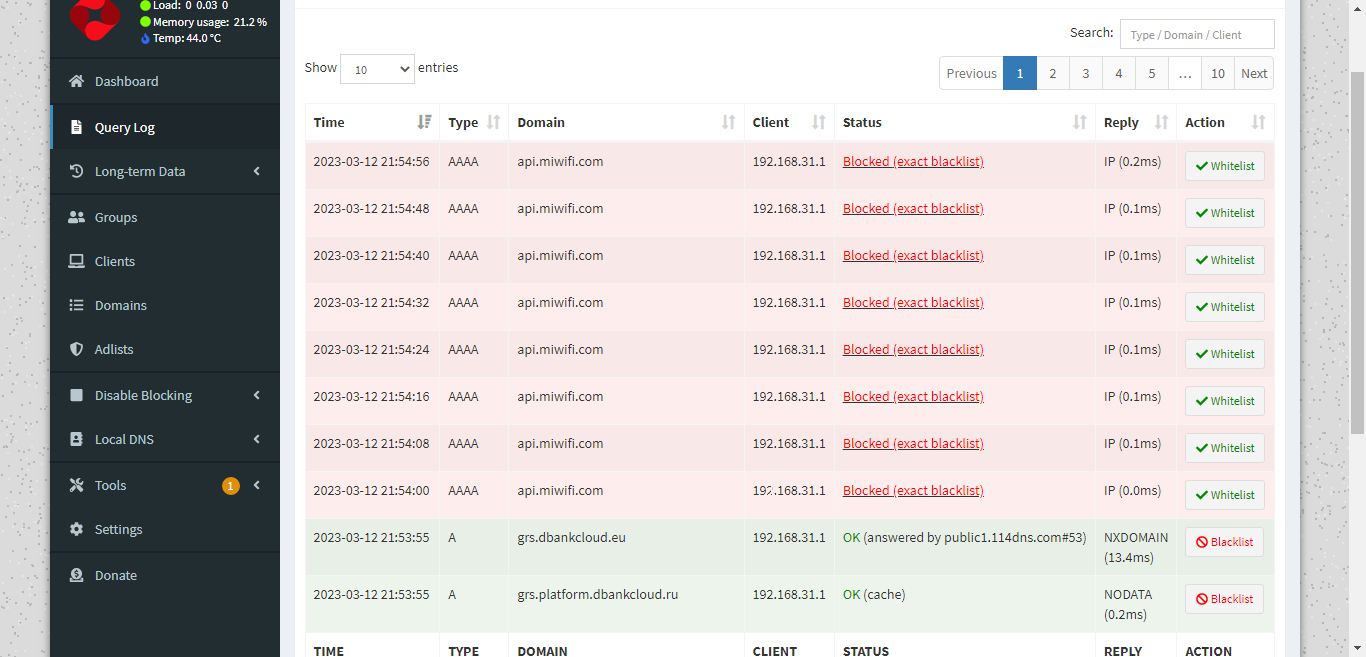Expand the Disable Blocking submenu

(165, 395)
